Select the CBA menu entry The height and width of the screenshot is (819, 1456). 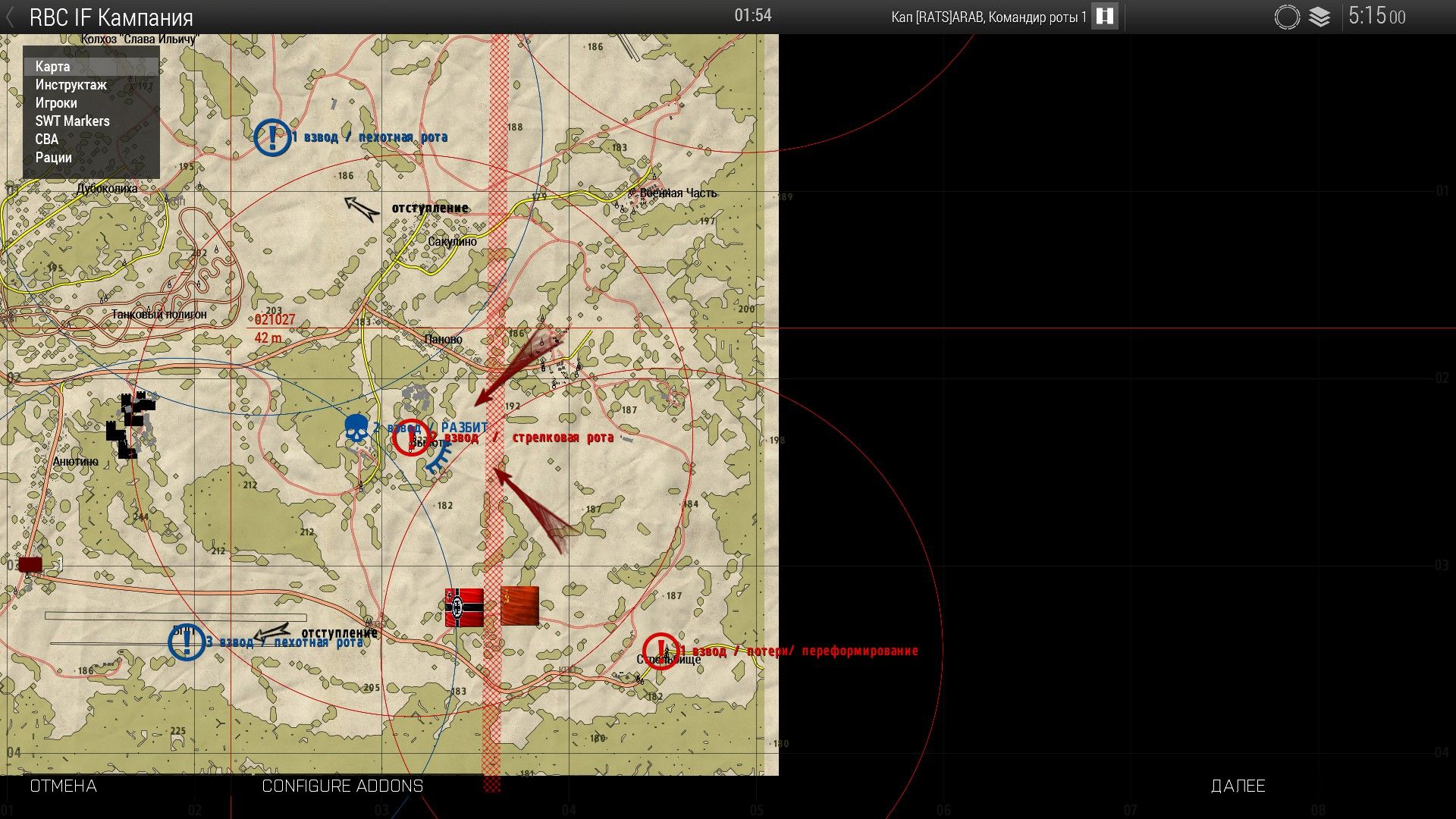[91, 140]
